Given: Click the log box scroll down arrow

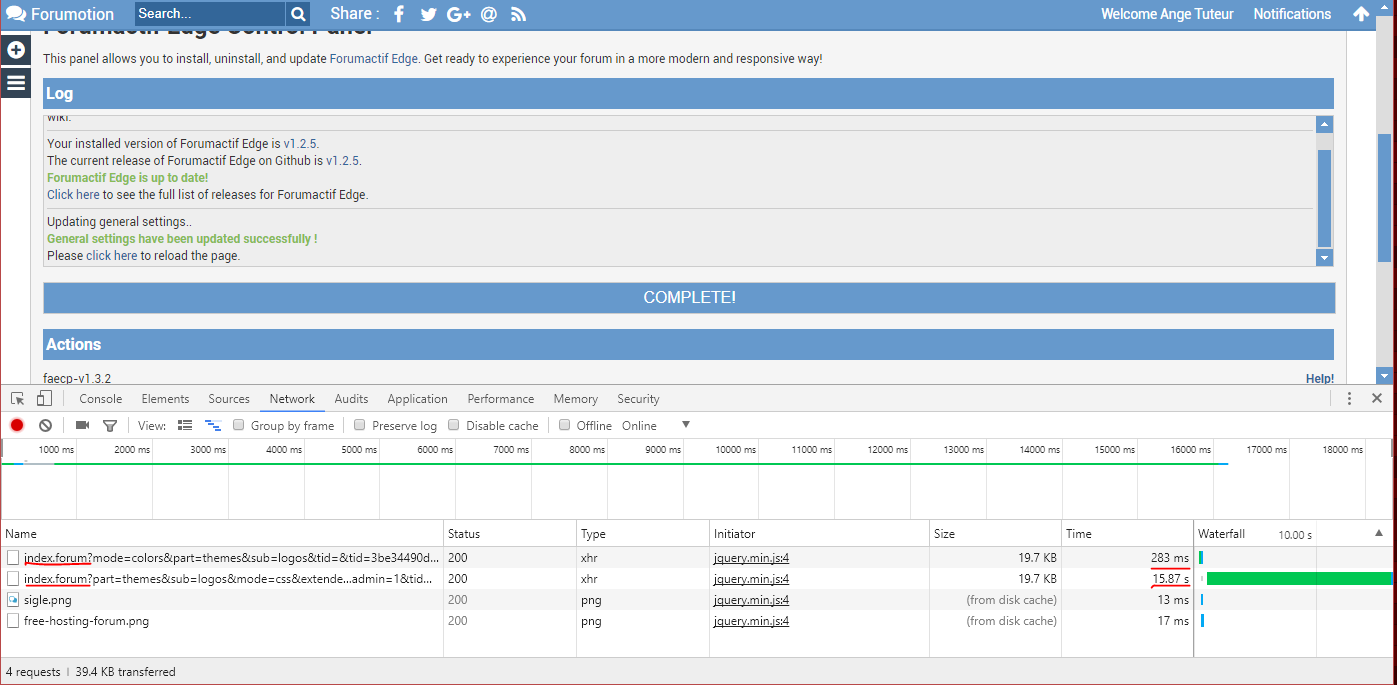Looking at the screenshot, I should click(1324, 258).
